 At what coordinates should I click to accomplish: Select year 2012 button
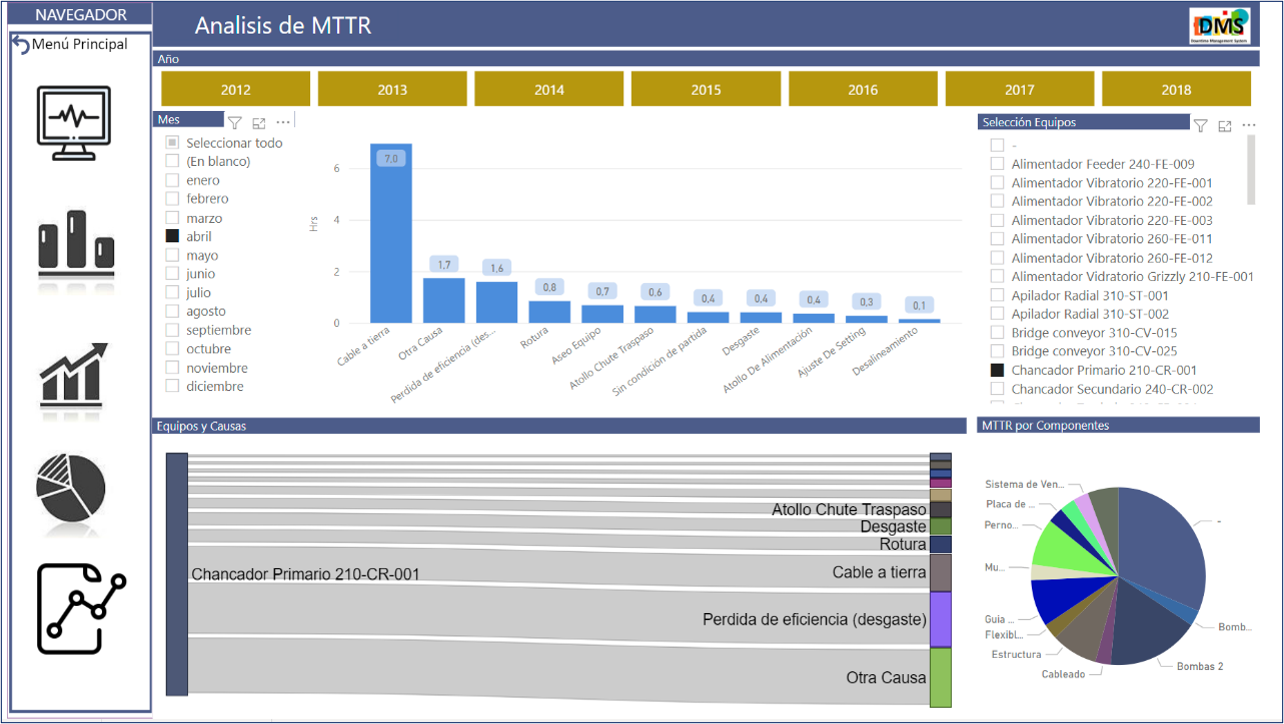coord(236,89)
